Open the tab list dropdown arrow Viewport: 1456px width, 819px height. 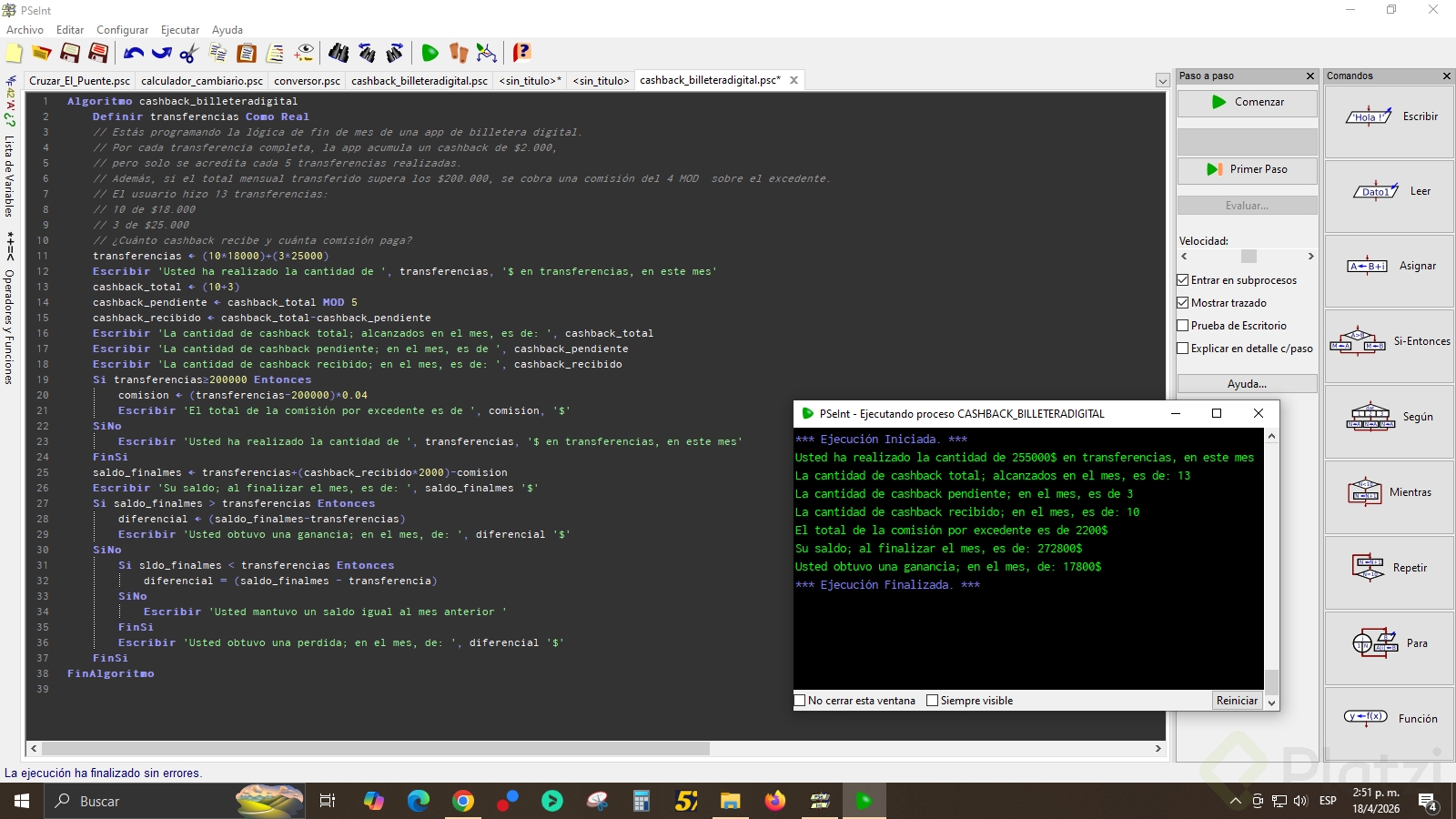pos(1162,81)
